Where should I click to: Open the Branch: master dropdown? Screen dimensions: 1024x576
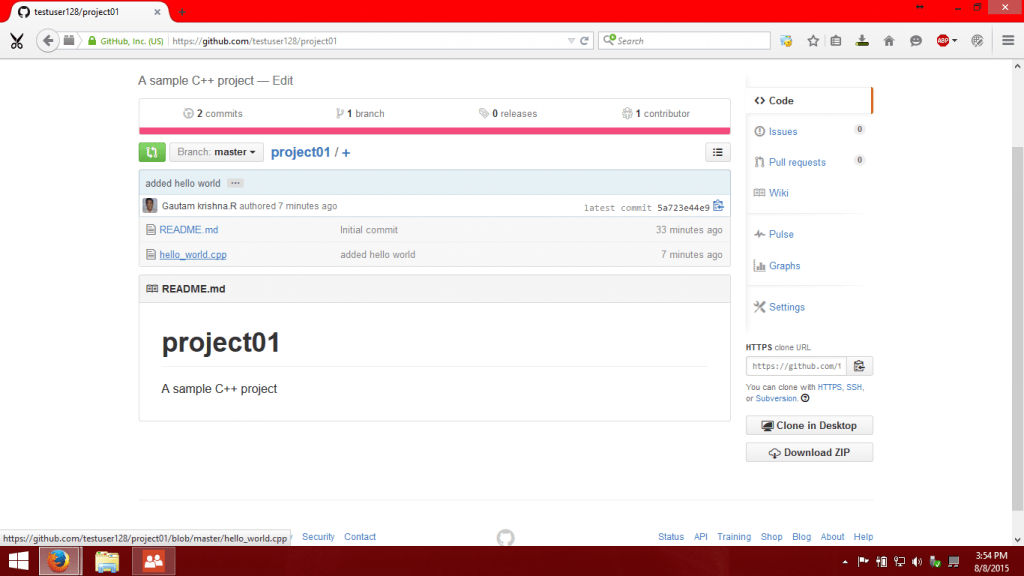point(216,152)
